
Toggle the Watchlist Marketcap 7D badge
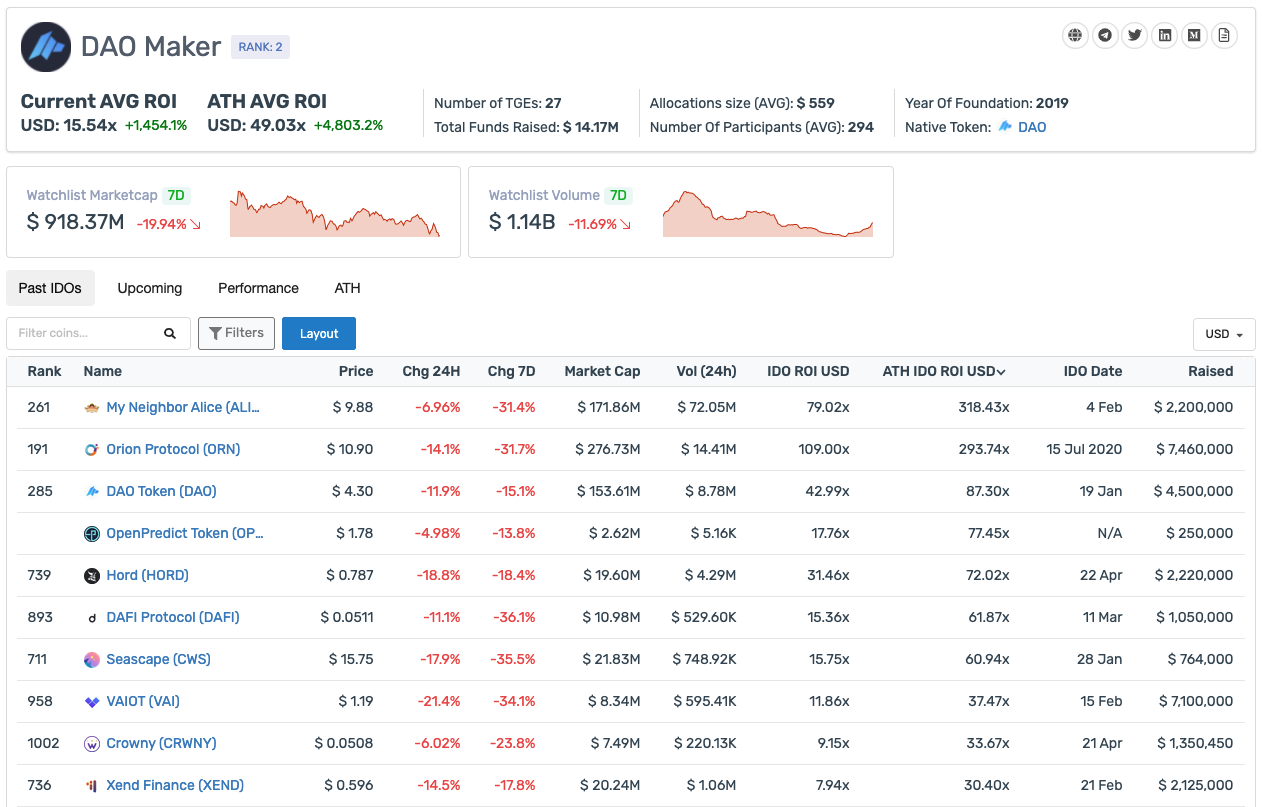point(176,195)
